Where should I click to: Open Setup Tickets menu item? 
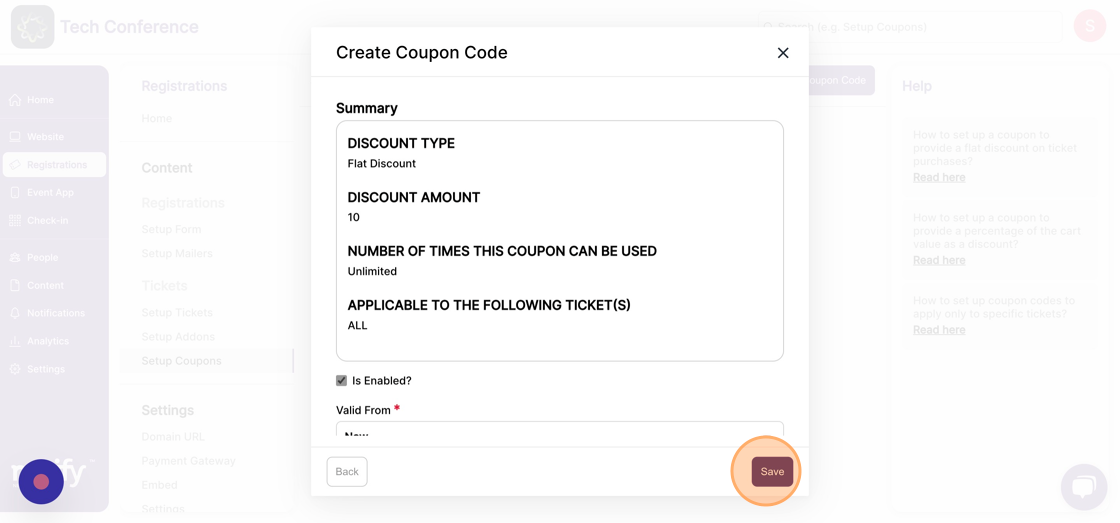177,312
